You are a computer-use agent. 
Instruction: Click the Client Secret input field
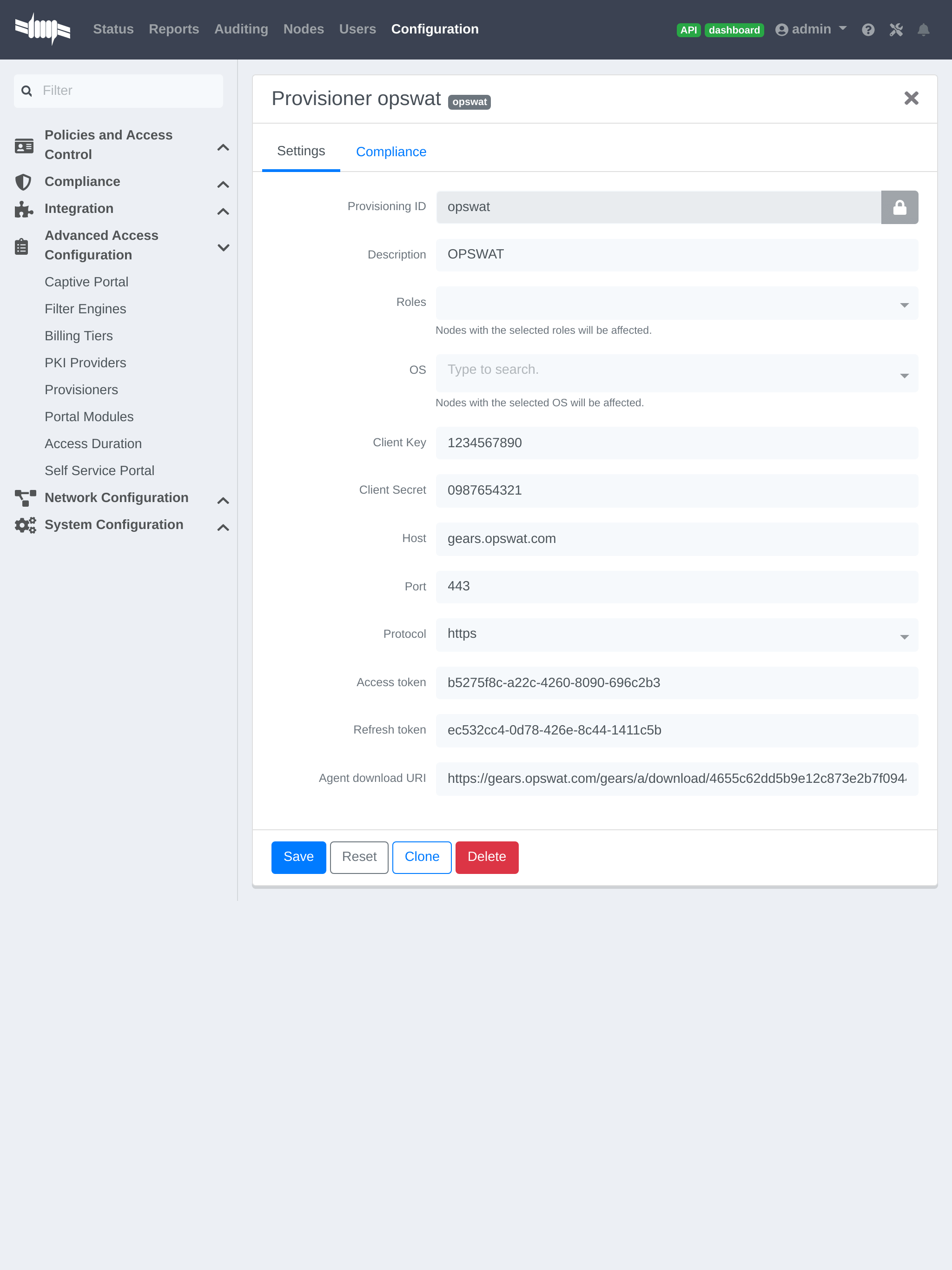[x=676, y=491]
